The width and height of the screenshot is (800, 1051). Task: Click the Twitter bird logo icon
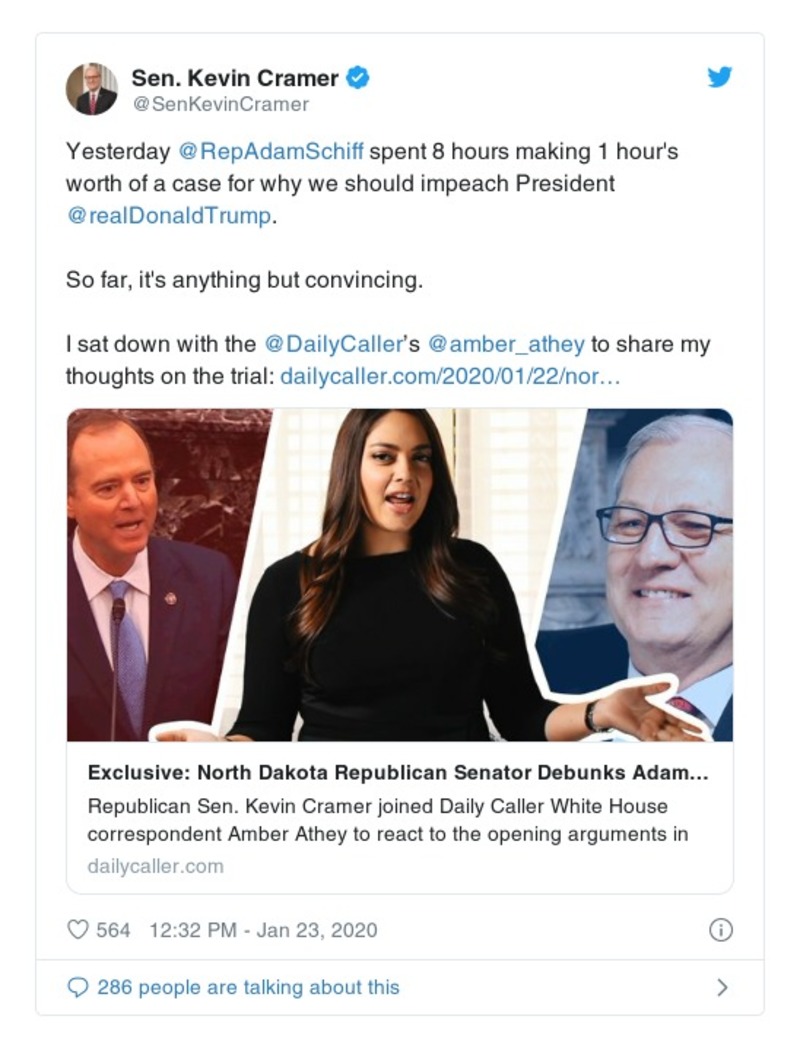[x=720, y=78]
